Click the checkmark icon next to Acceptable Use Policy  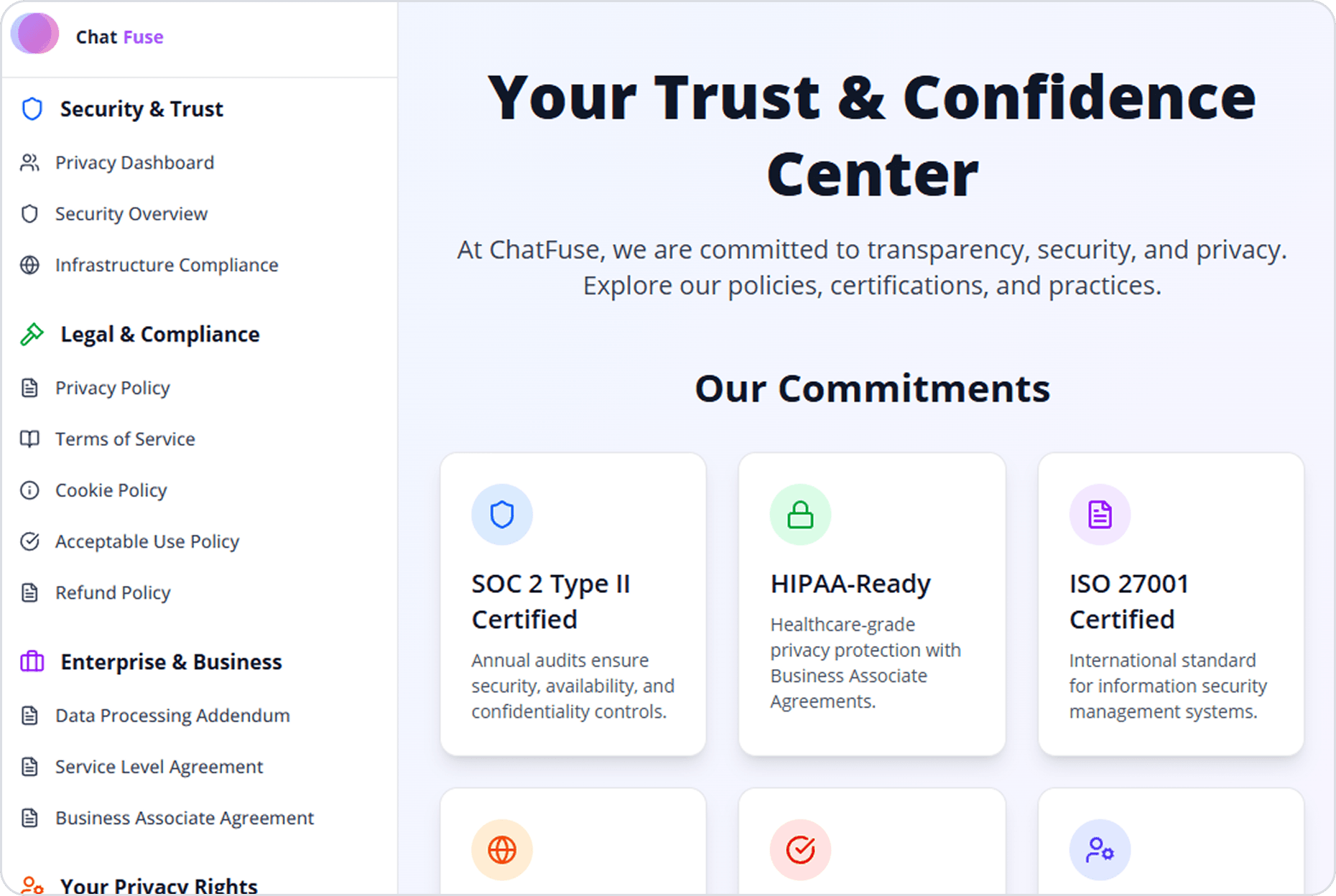[29, 541]
